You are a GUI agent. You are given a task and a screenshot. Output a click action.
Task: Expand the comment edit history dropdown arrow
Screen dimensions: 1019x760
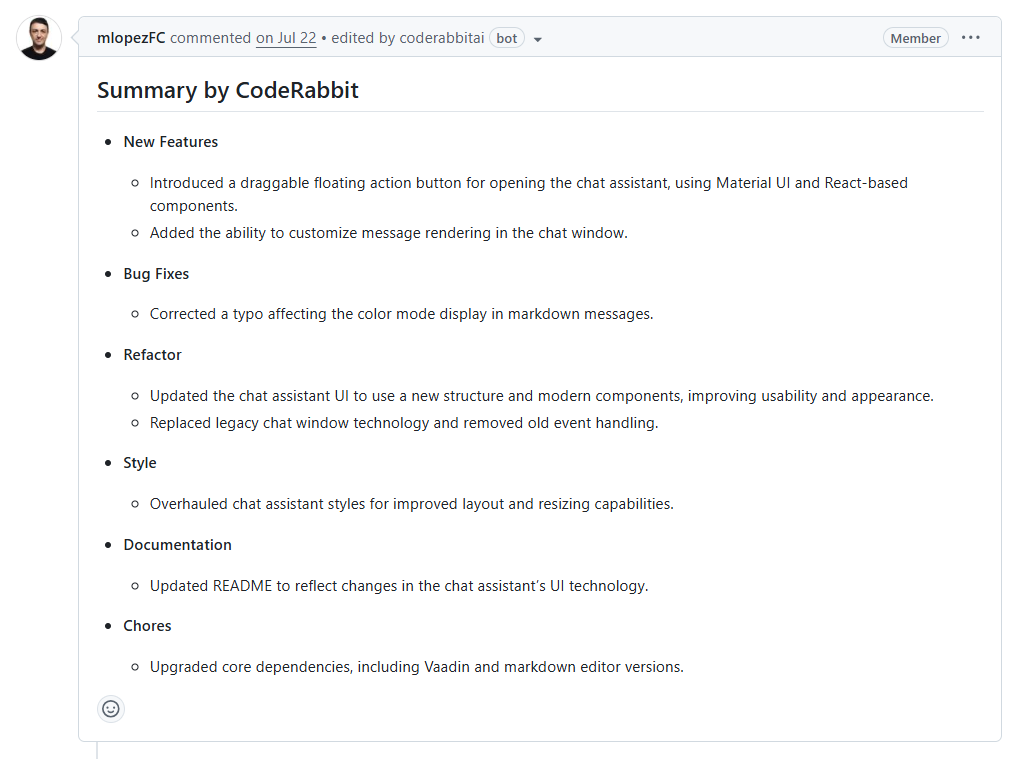point(538,39)
